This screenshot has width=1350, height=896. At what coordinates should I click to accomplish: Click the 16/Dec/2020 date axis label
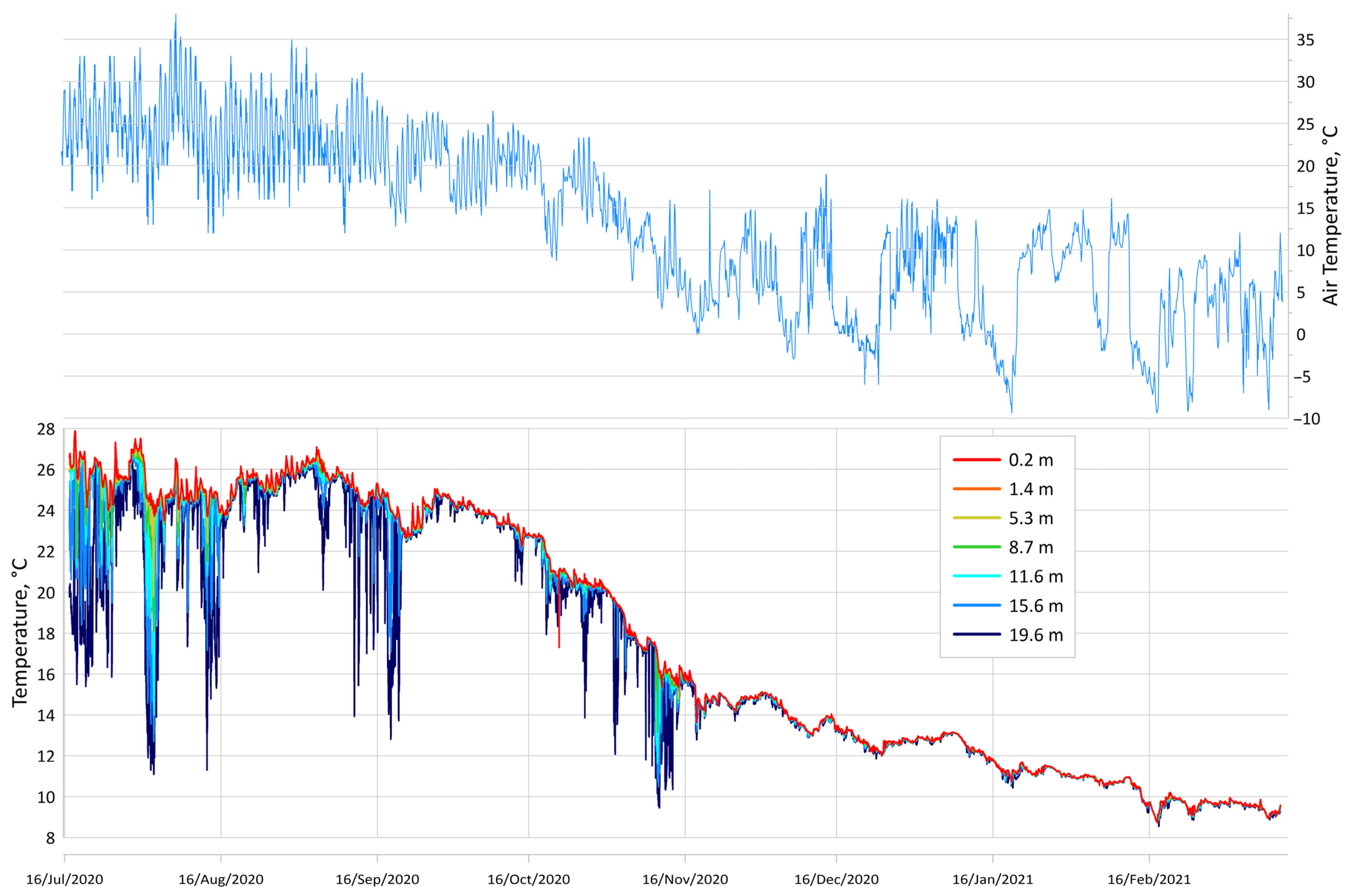[836, 879]
